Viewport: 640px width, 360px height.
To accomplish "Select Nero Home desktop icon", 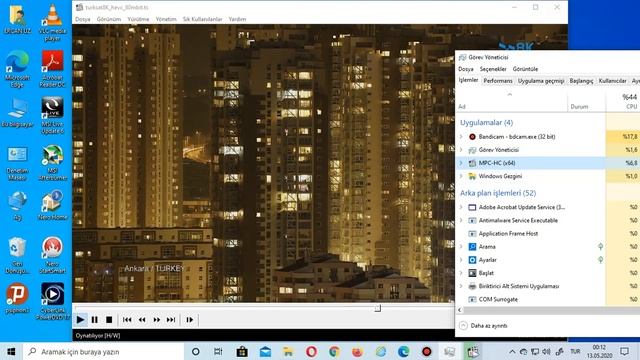I will pyautogui.click(x=53, y=206).
